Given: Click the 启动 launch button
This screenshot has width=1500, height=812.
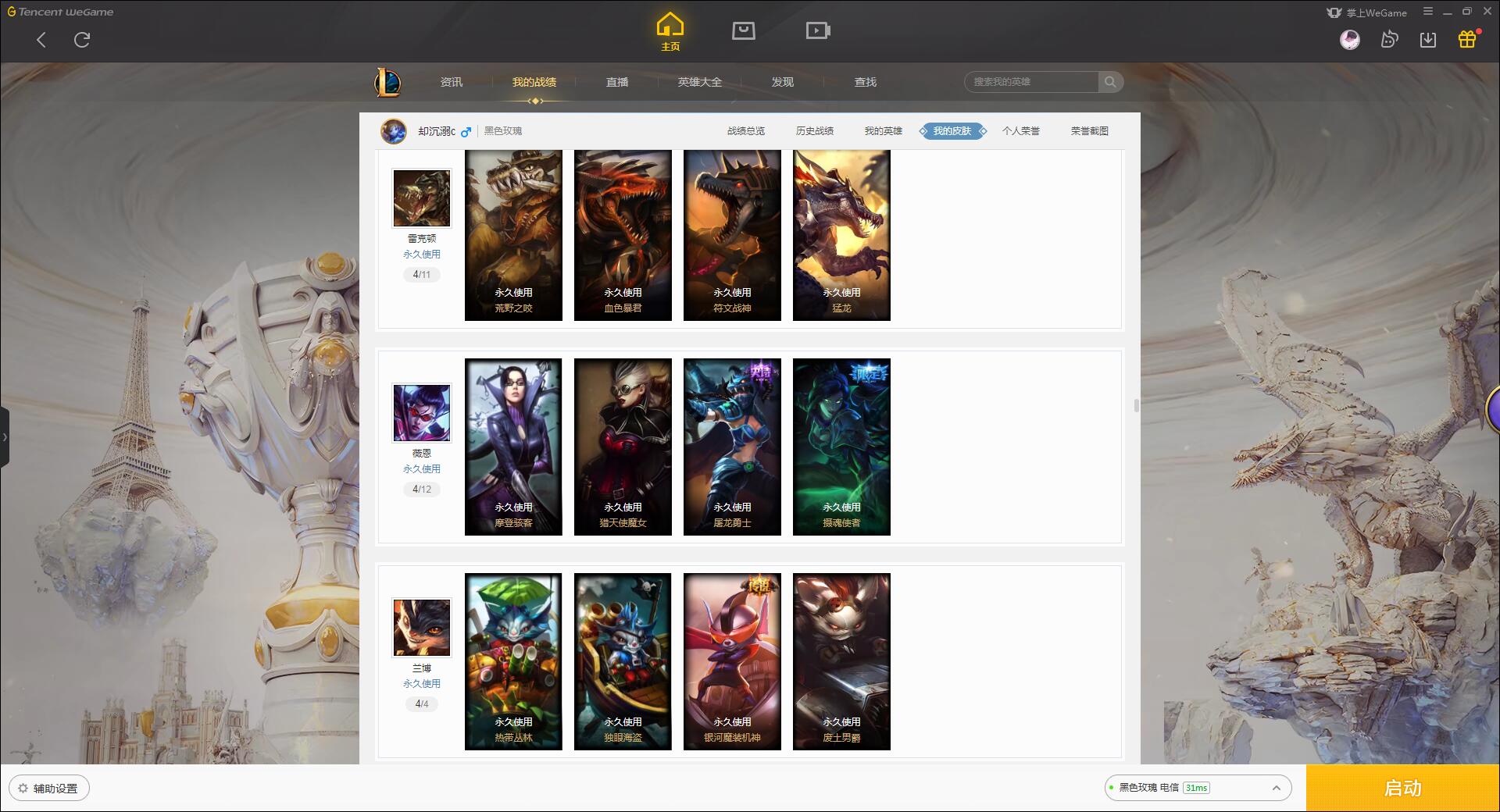Looking at the screenshot, I should 1402,789.
